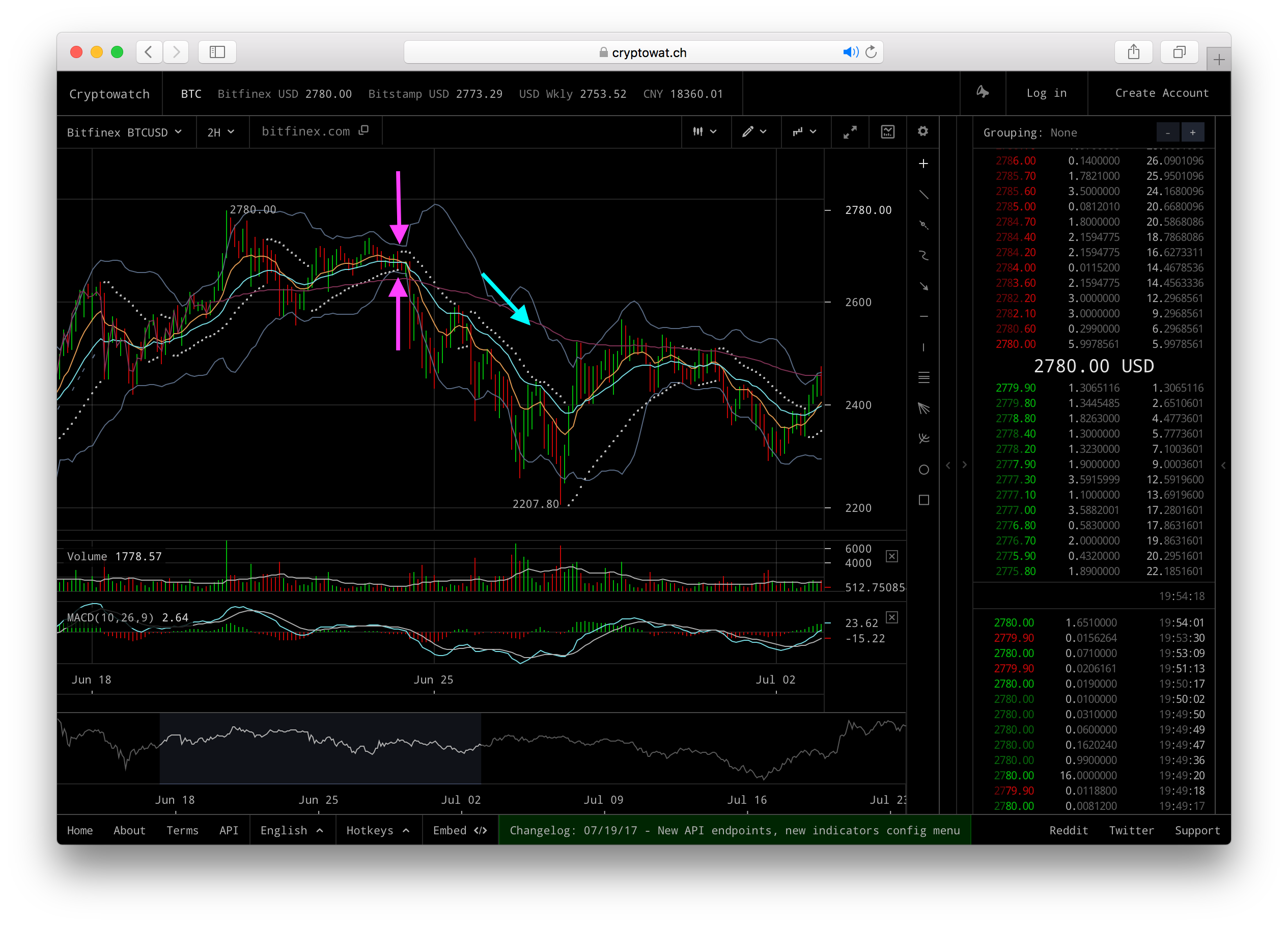Open the About footer link
The image size is (1288, 926).
(x=129, y=830)
